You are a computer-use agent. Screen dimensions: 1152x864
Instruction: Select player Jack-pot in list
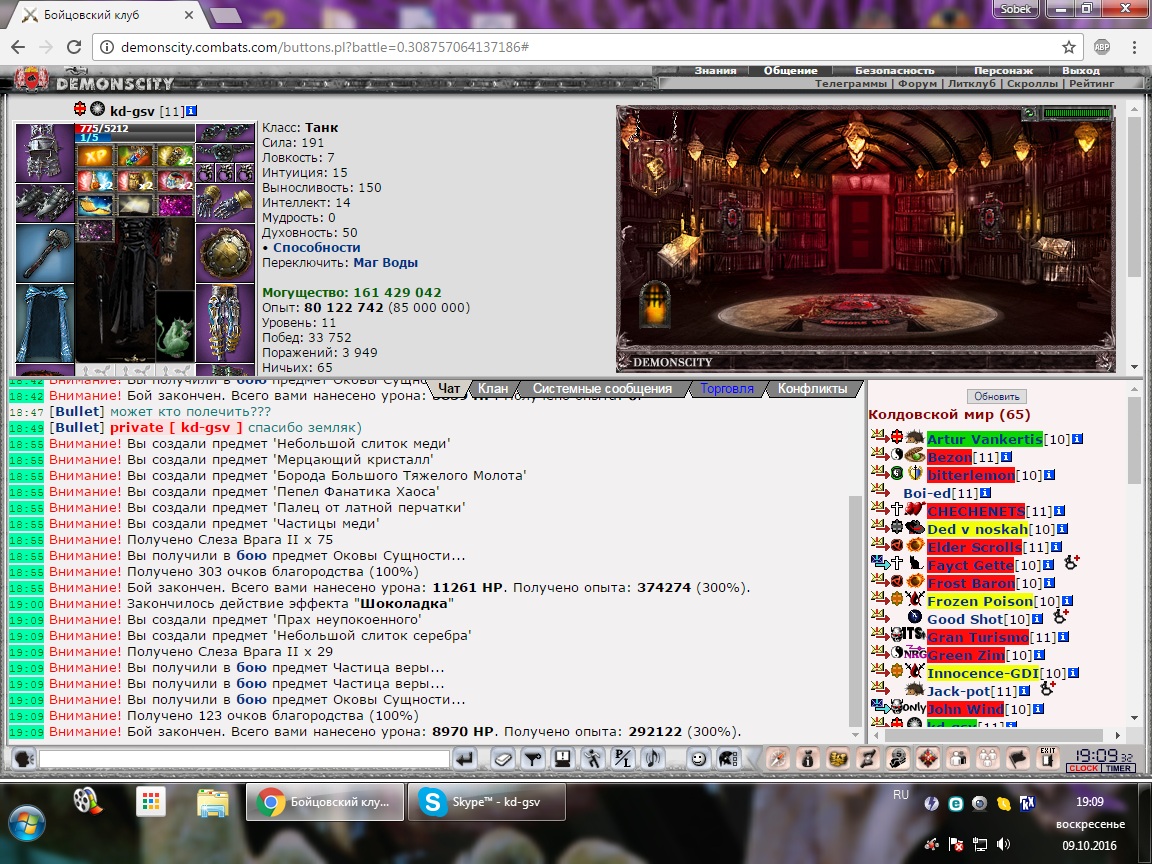click(x=959, y=691)
